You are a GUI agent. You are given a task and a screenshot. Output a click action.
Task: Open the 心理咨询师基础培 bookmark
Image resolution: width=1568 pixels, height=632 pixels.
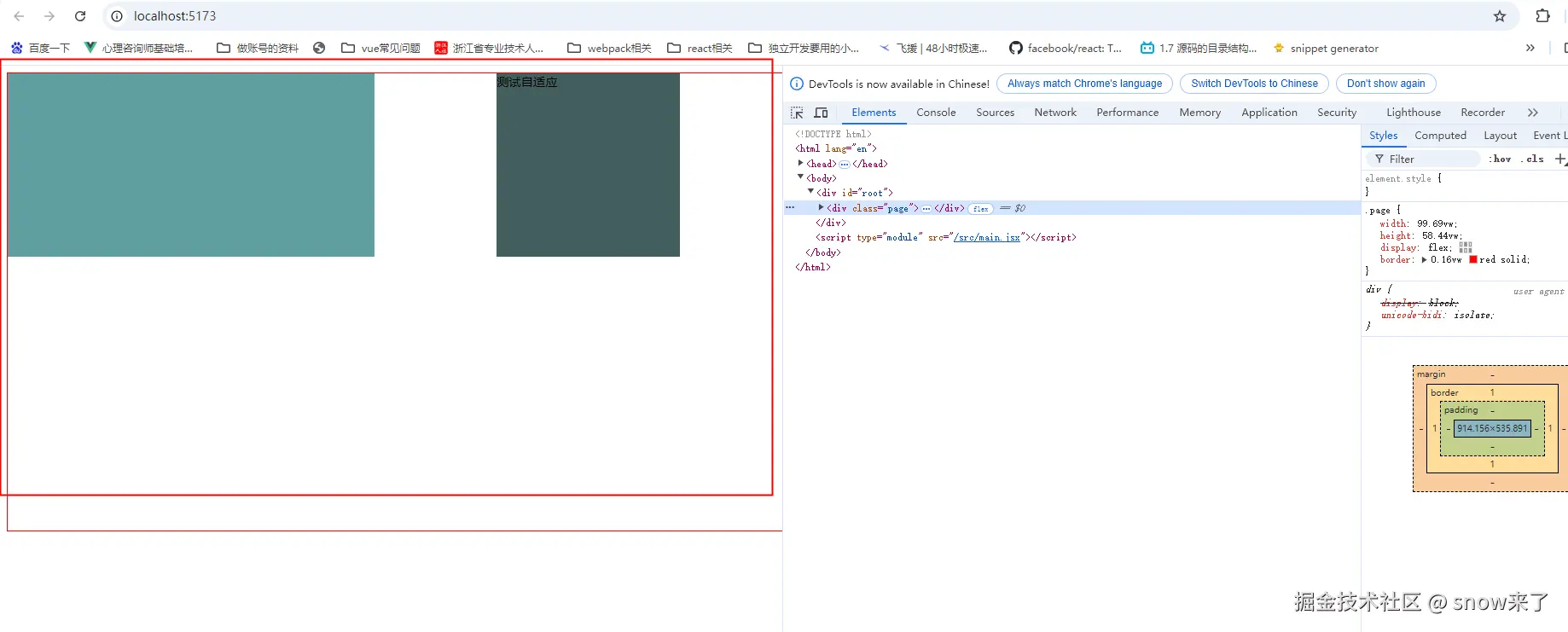coord(138,49)
